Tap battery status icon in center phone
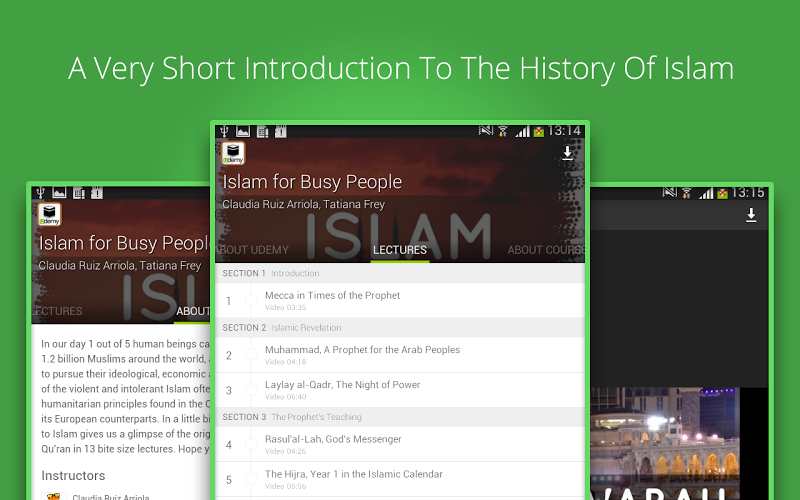The image size is (800, 500). coord(539,132)
